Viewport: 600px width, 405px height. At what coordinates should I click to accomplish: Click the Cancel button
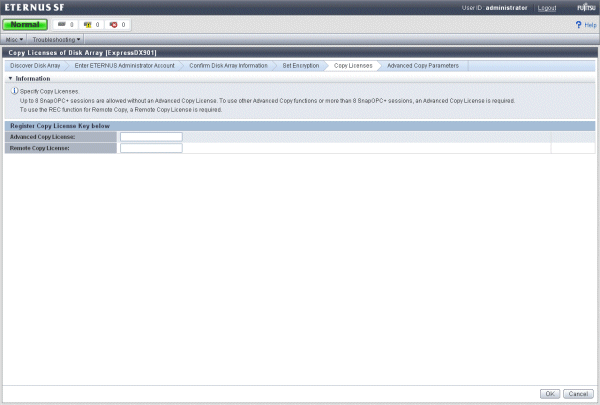578,394
